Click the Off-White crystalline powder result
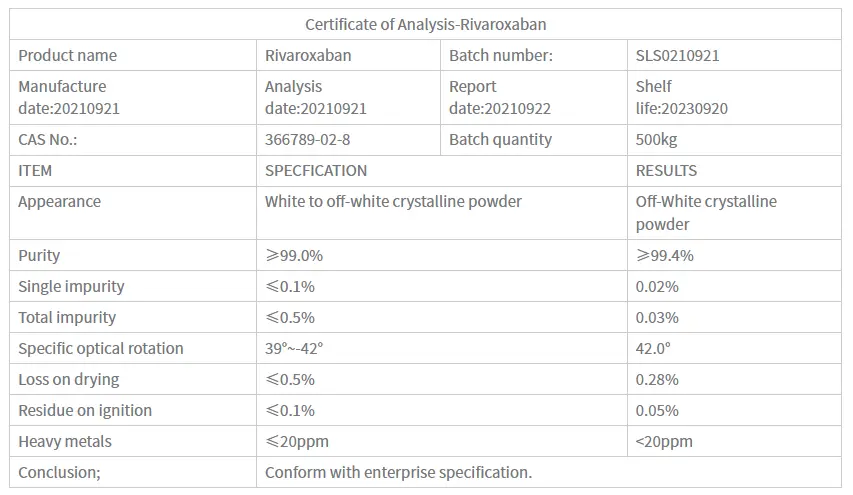This screenshot has height=495, width=853. coord(706,213)
